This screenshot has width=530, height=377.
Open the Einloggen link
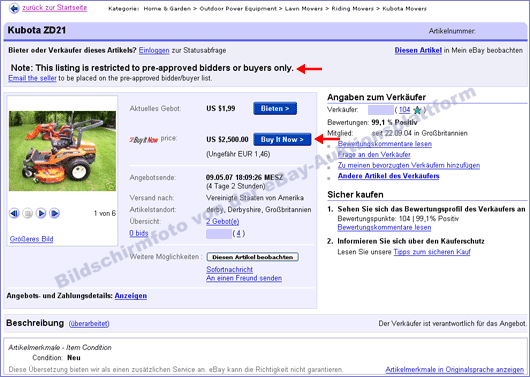[154, 50]
